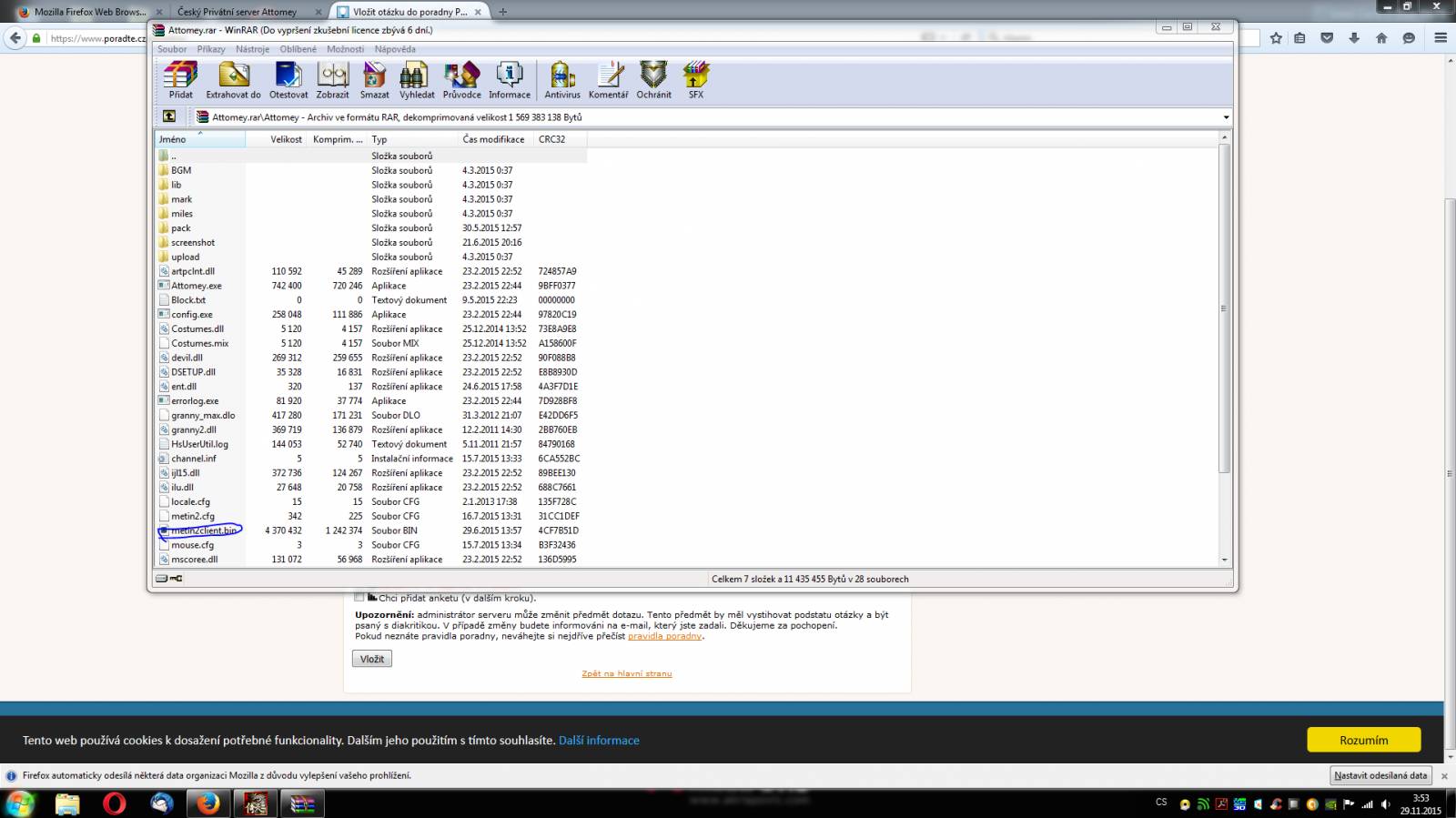Select the errorlog.exe file
The image size is (1456, 818).
point(195,400)
